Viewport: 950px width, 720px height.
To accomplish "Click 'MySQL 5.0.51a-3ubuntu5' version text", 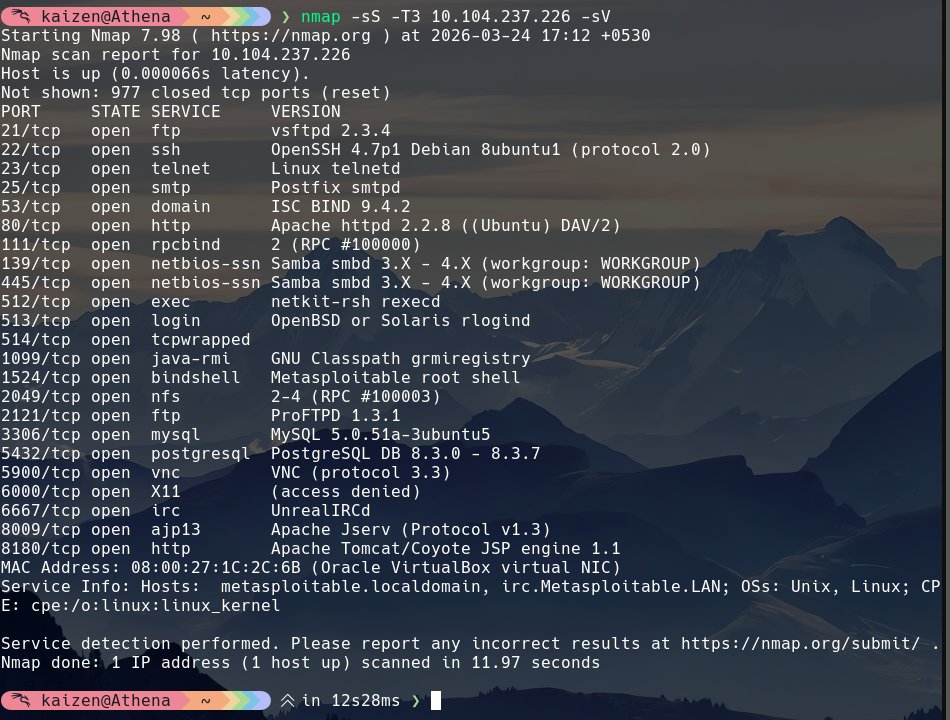I will 380,435.
